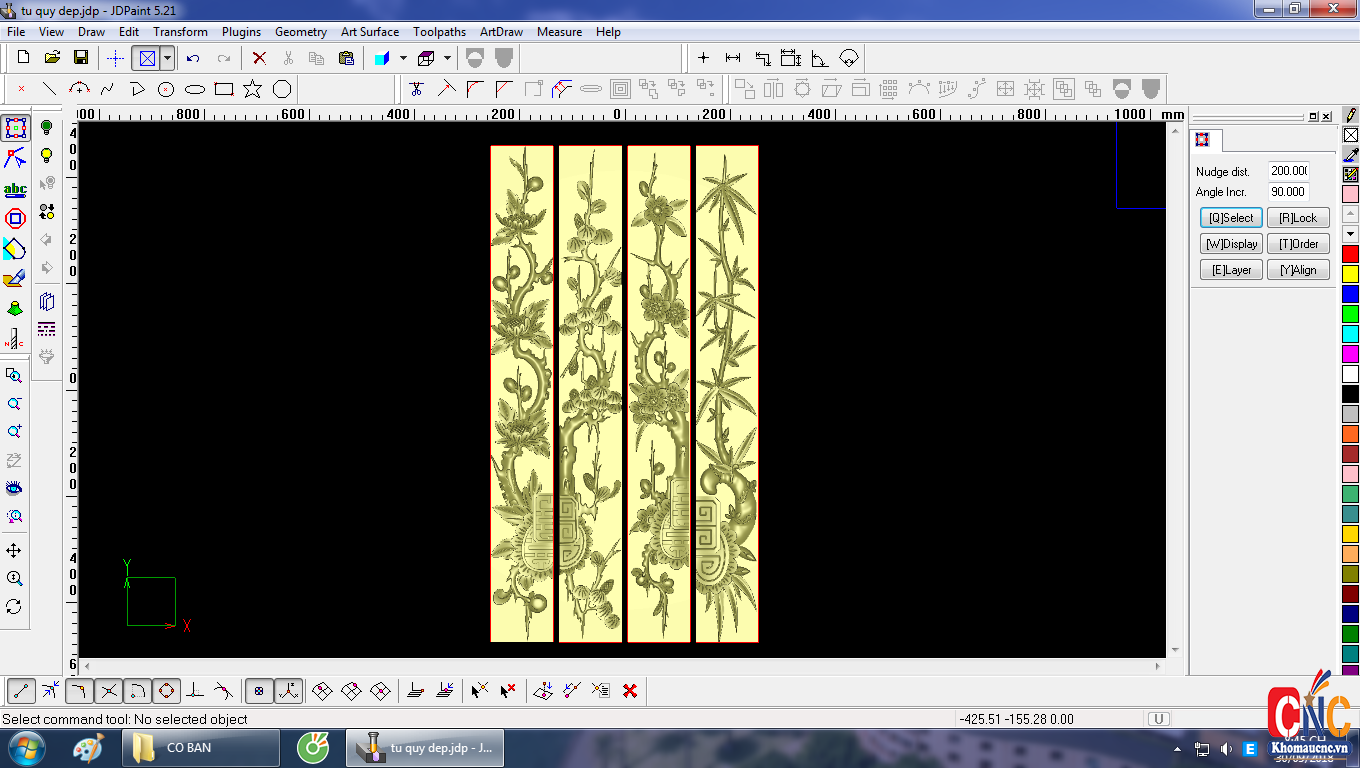Choose the ellipse drawing tool
Image resolution: width=1360 pixels, height=768 pixels.
pos(195,89)
